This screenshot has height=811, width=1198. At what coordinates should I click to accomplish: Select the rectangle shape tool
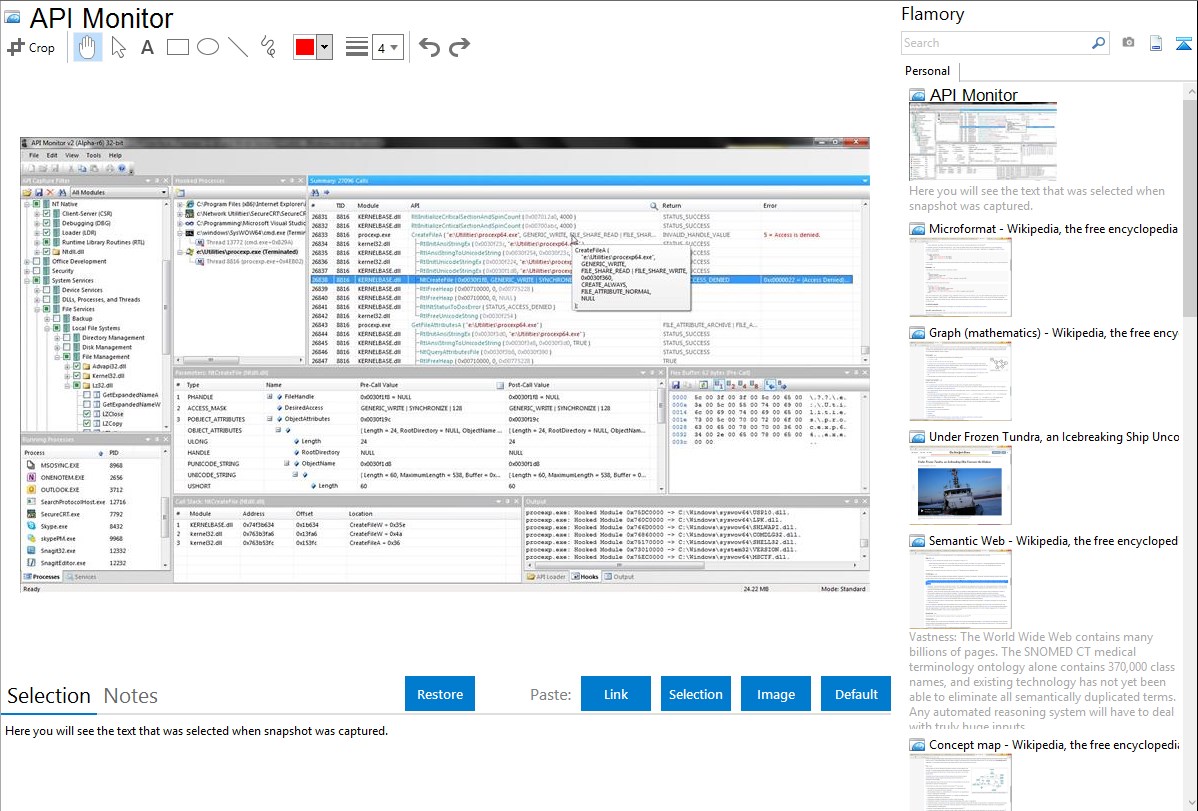point(178,47)
